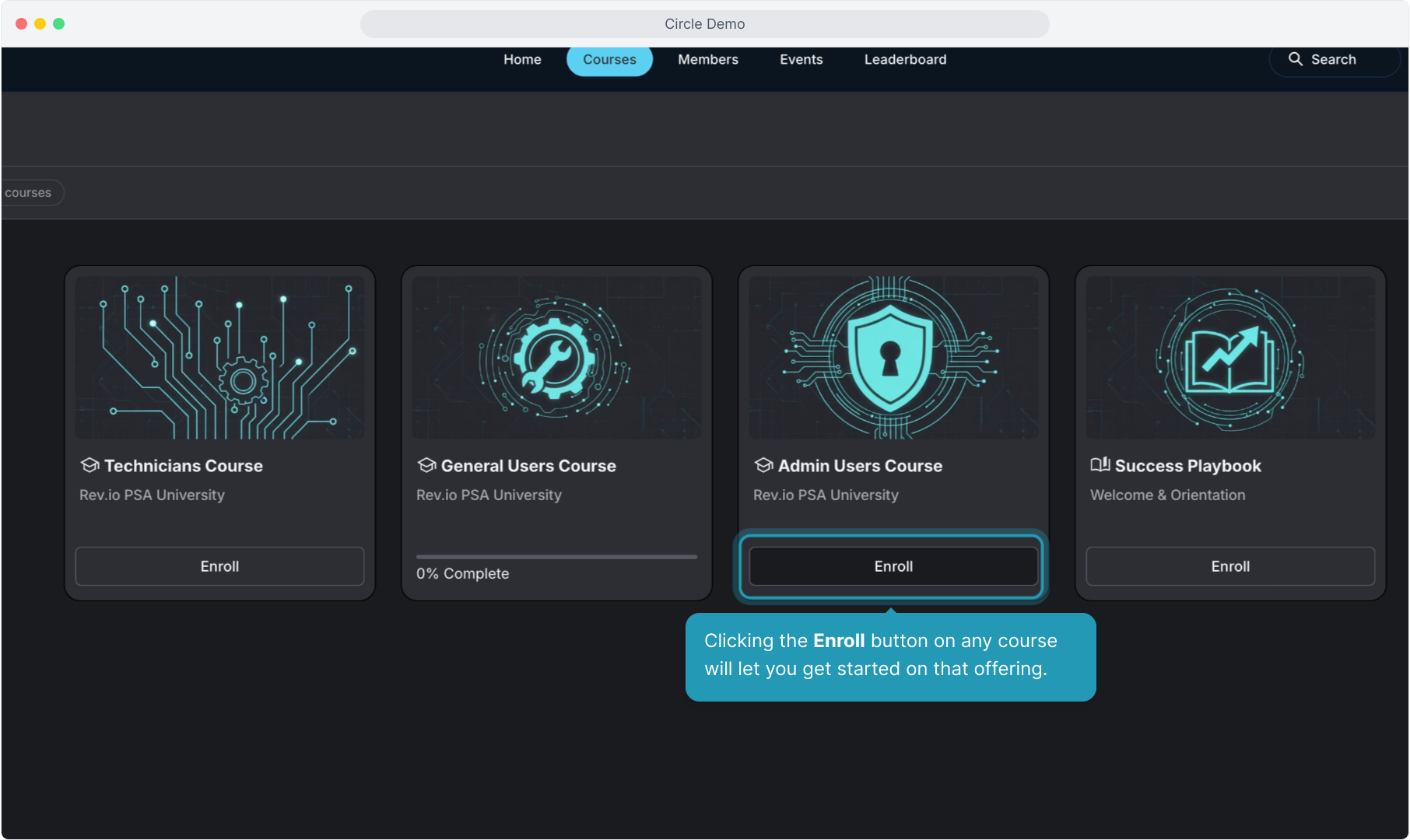Switch to the Leaderboard tab
This screenshot has height=840, width=1410.
(x=905, y=60)
